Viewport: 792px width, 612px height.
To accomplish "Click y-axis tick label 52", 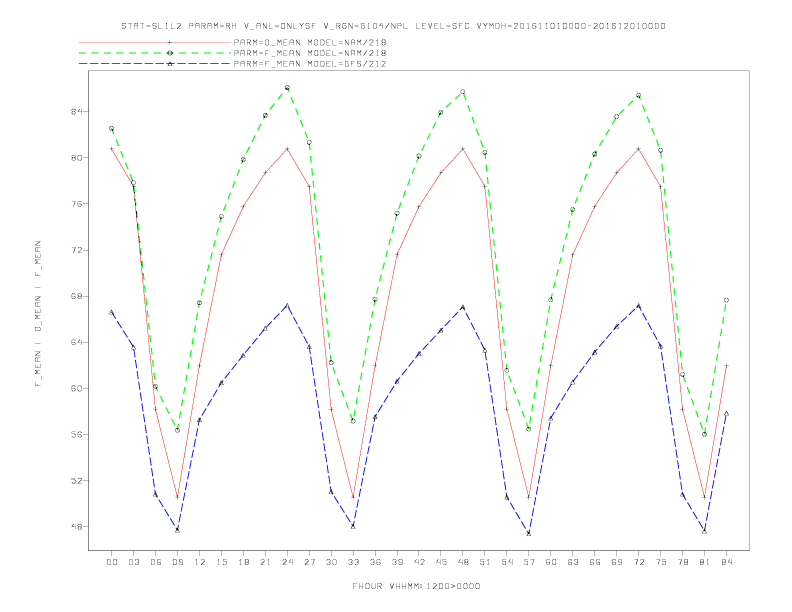I will click(x=77, y=481).
